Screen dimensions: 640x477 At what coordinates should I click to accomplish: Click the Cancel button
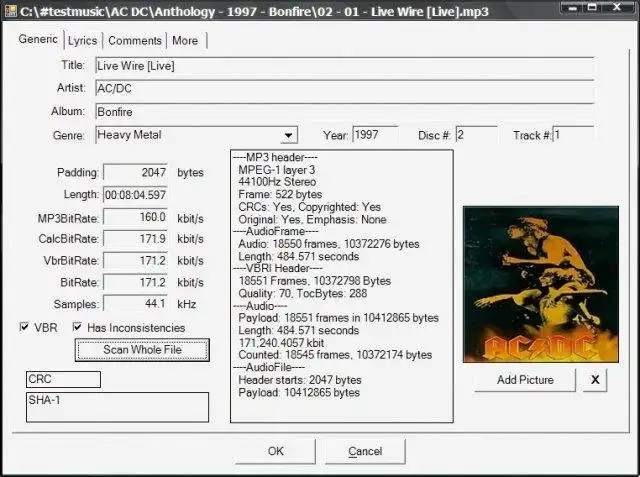[x=365, y=451]
